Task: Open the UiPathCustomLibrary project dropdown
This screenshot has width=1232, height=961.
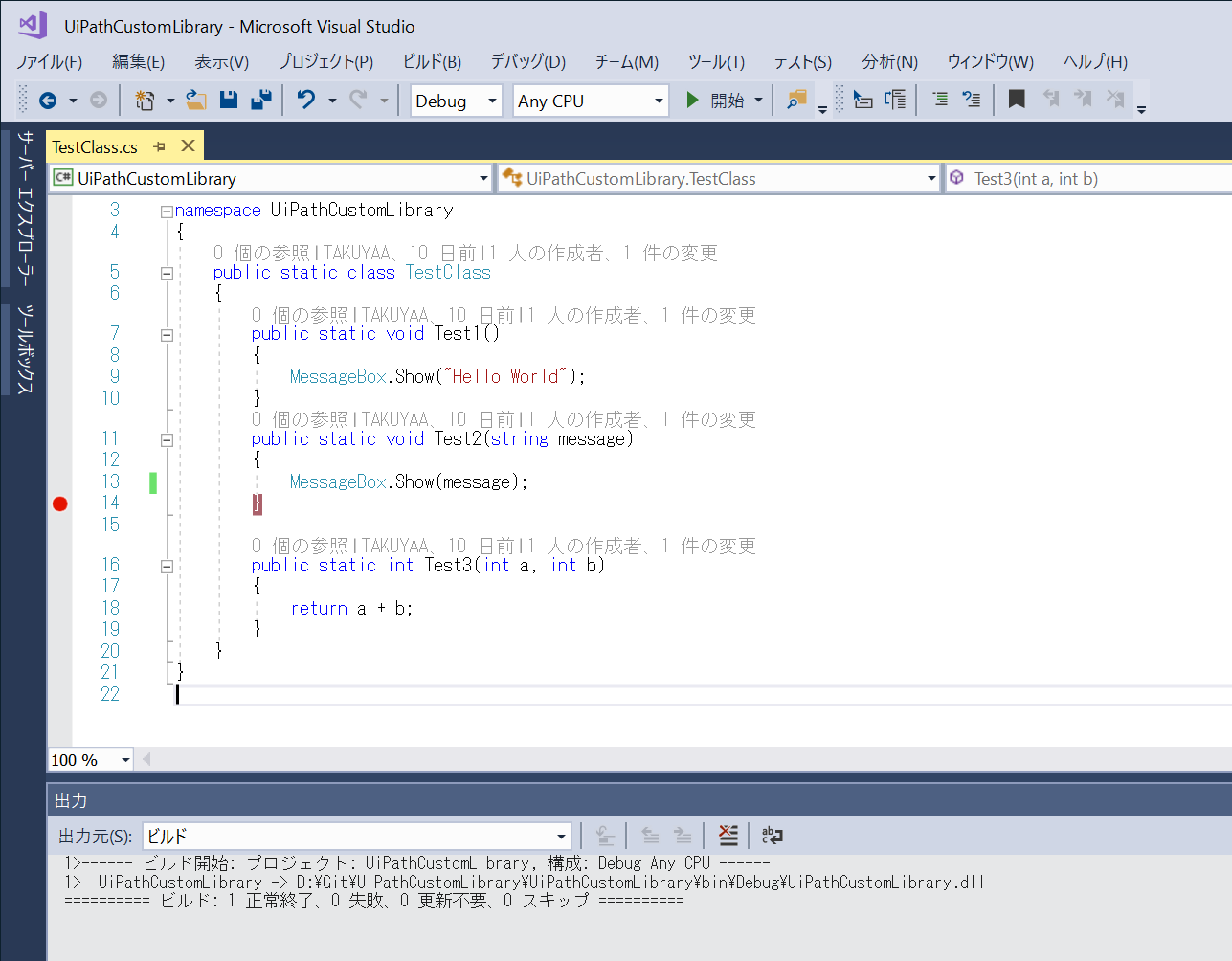Action: 271,179
